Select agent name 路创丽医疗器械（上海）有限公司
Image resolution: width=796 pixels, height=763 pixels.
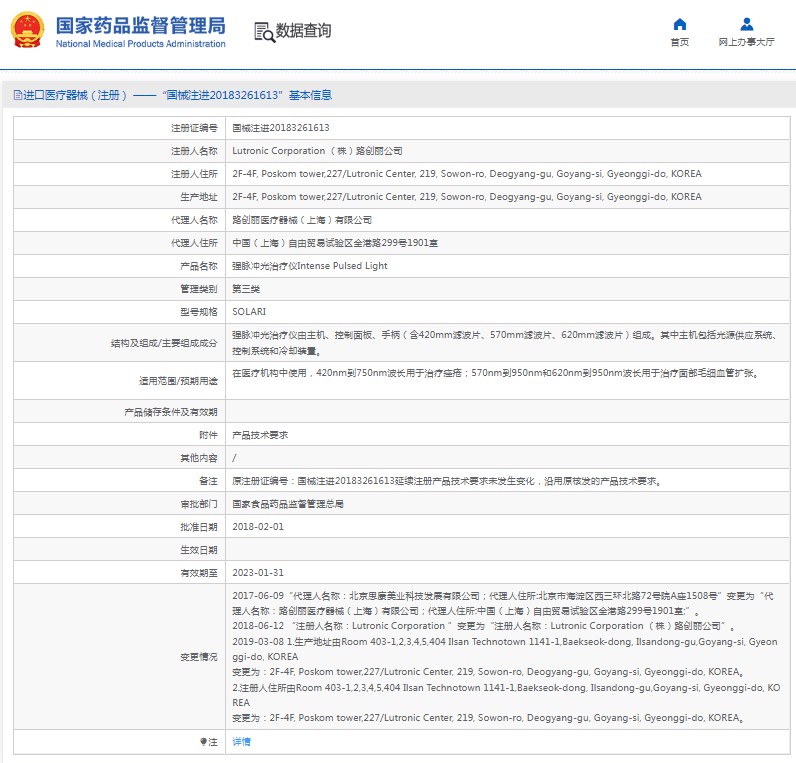click(302, 220)
